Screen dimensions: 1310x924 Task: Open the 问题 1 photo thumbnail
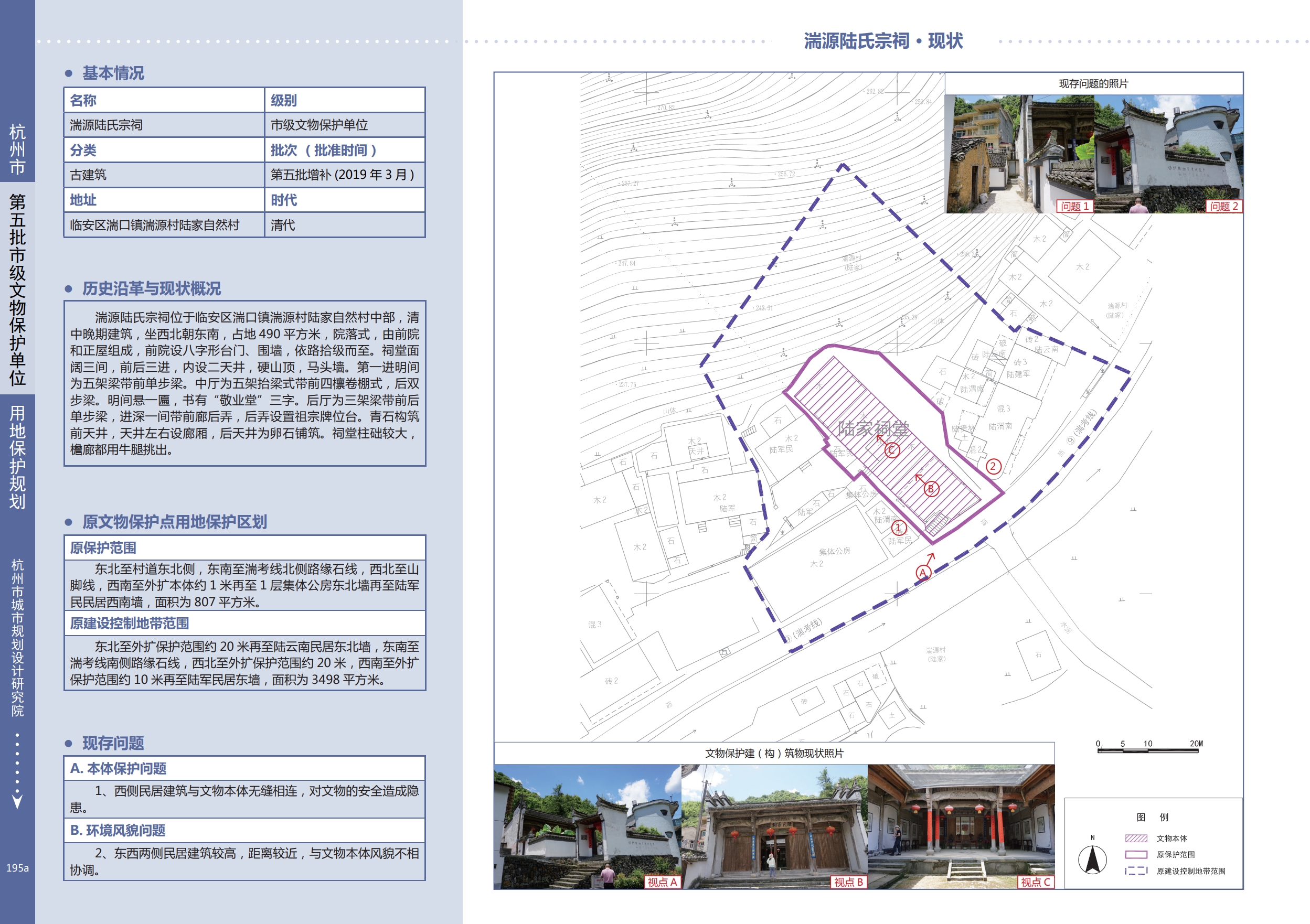(1019, 154)
